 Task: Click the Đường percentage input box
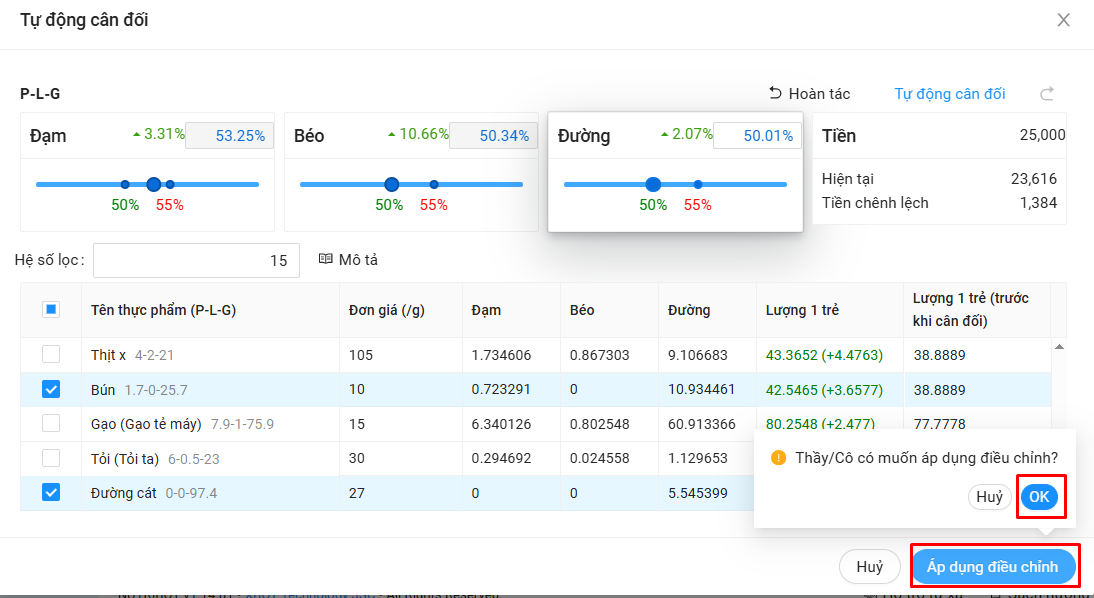[x=757, y=136]
